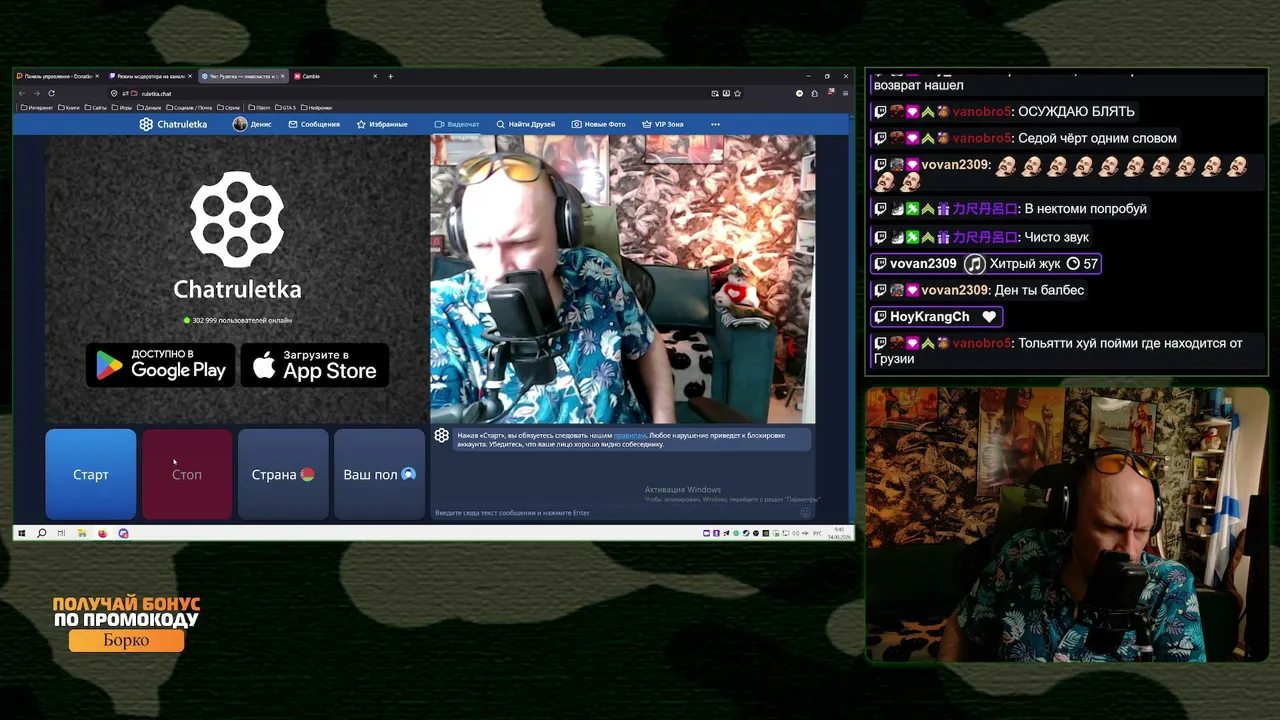Screen dimensions: 1280x720
Task: Open Windows taskbar search
Action: pyautogui.click(x=41, y=533)
